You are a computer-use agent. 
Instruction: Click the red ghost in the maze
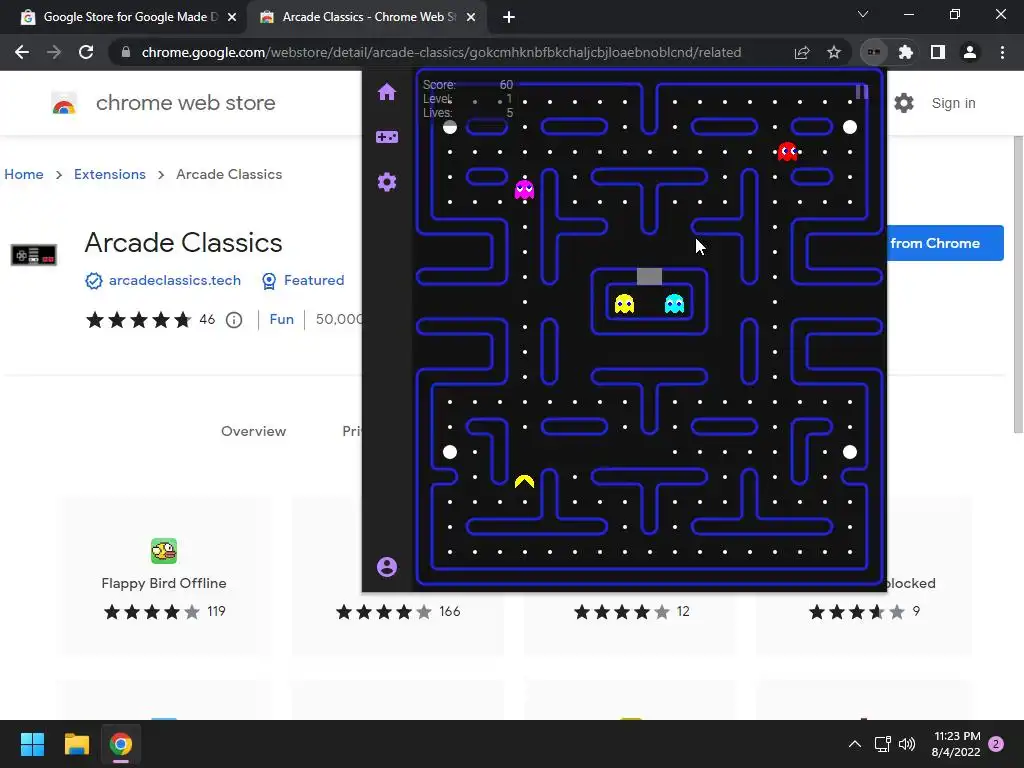(788, 152)
